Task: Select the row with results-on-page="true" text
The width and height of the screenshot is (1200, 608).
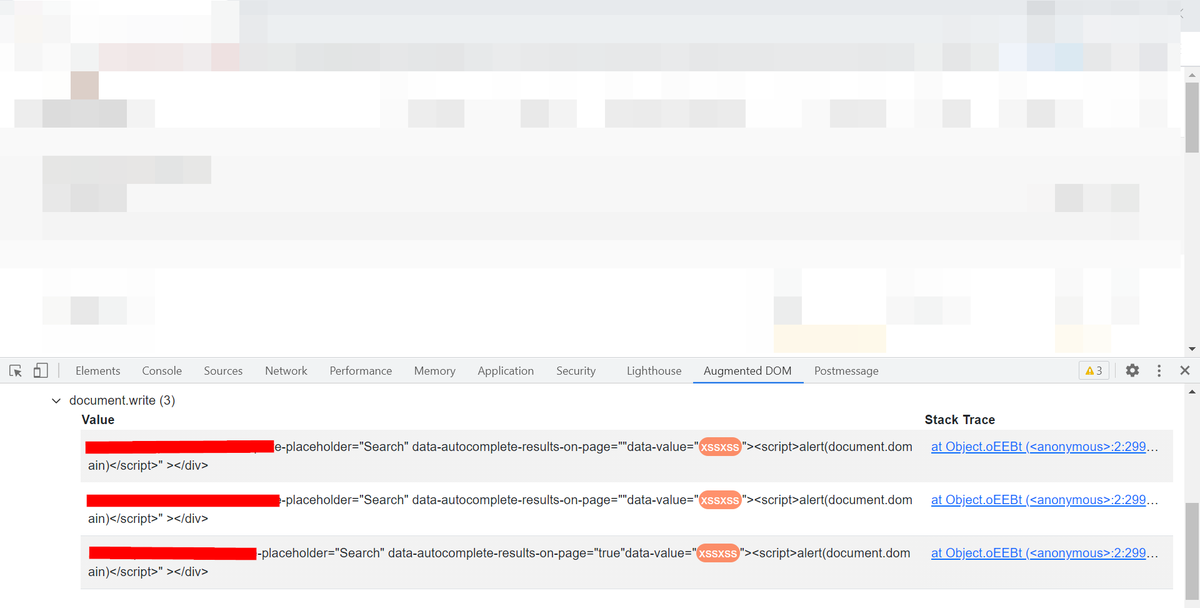Action: click(x=626, y=562)
